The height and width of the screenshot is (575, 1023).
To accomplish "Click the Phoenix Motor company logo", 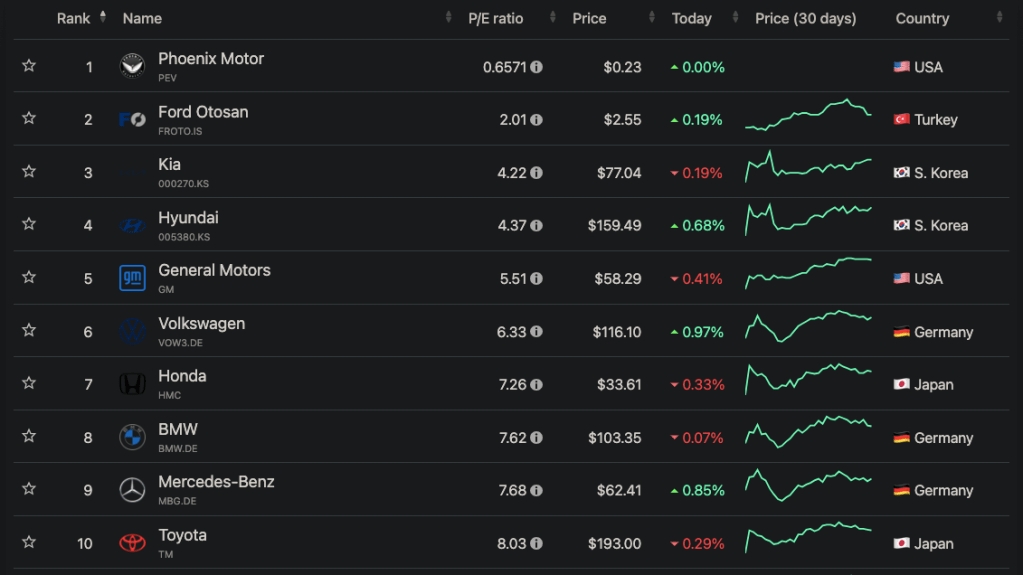I will click(132, 67).
